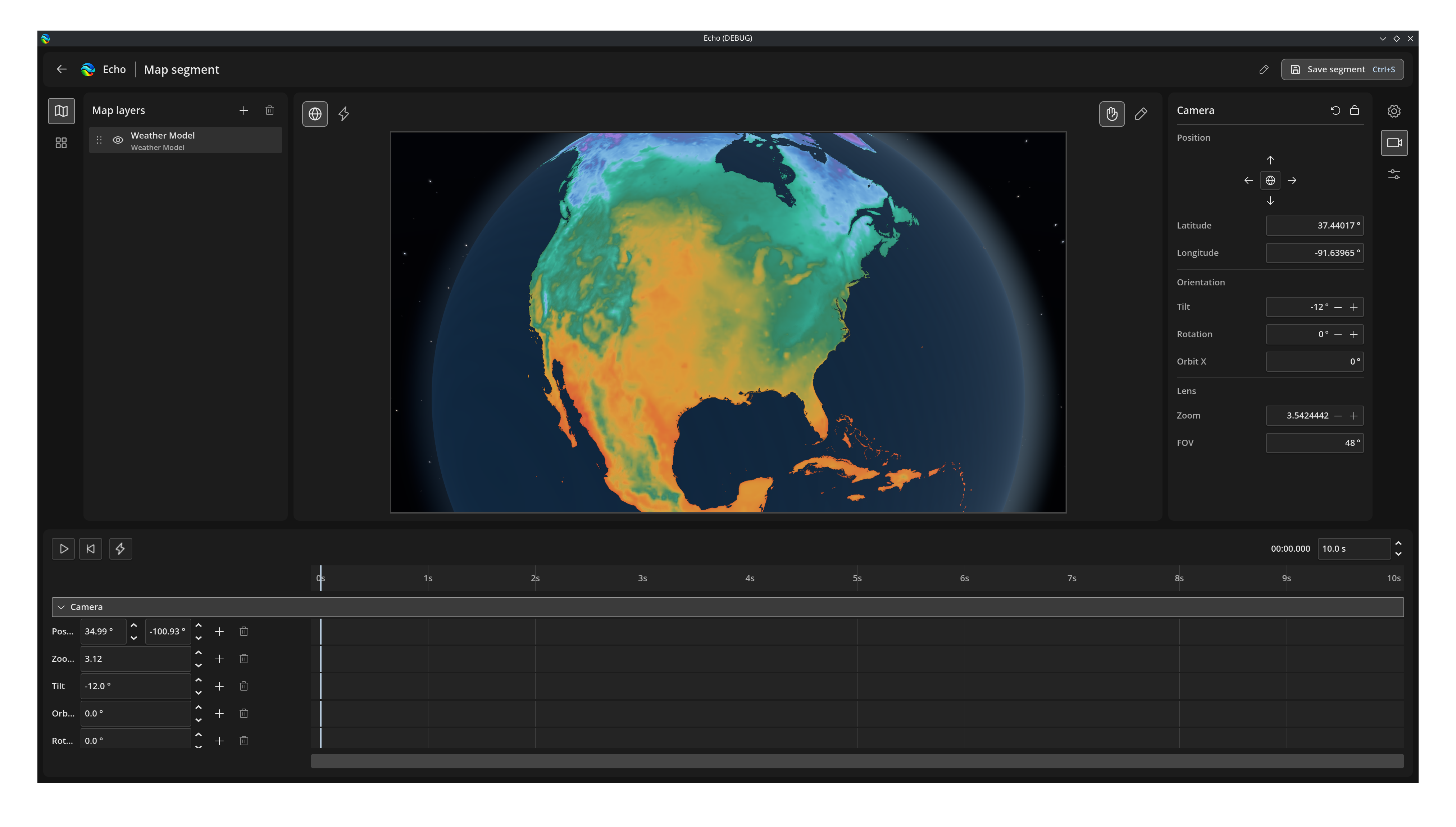Edit the Orbit X field
This screenshot has width=1456, height=827.
(1314, 362)
